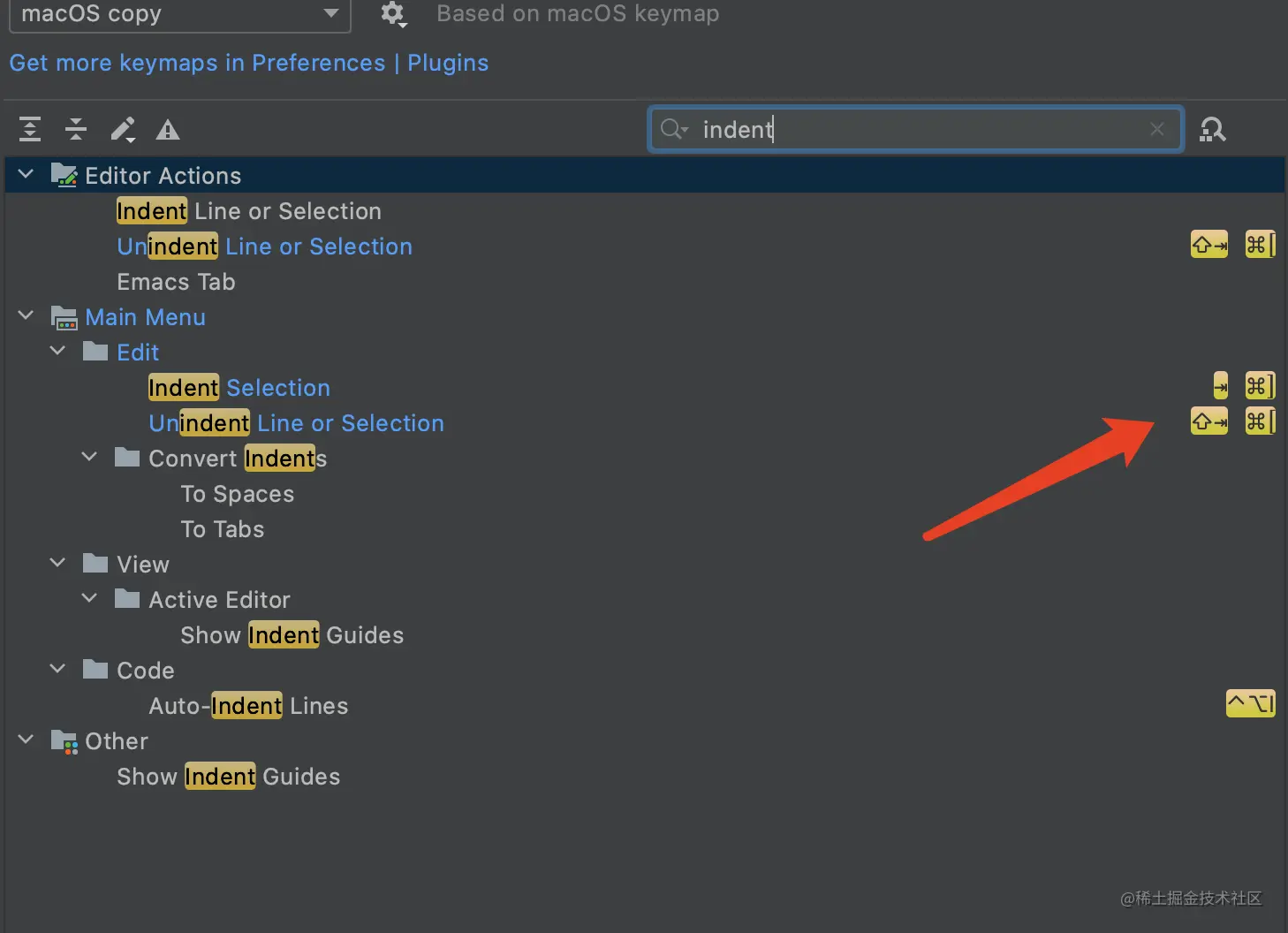Click the search magnifier history icon
1288x933 pixels.
tap(673, 129)
